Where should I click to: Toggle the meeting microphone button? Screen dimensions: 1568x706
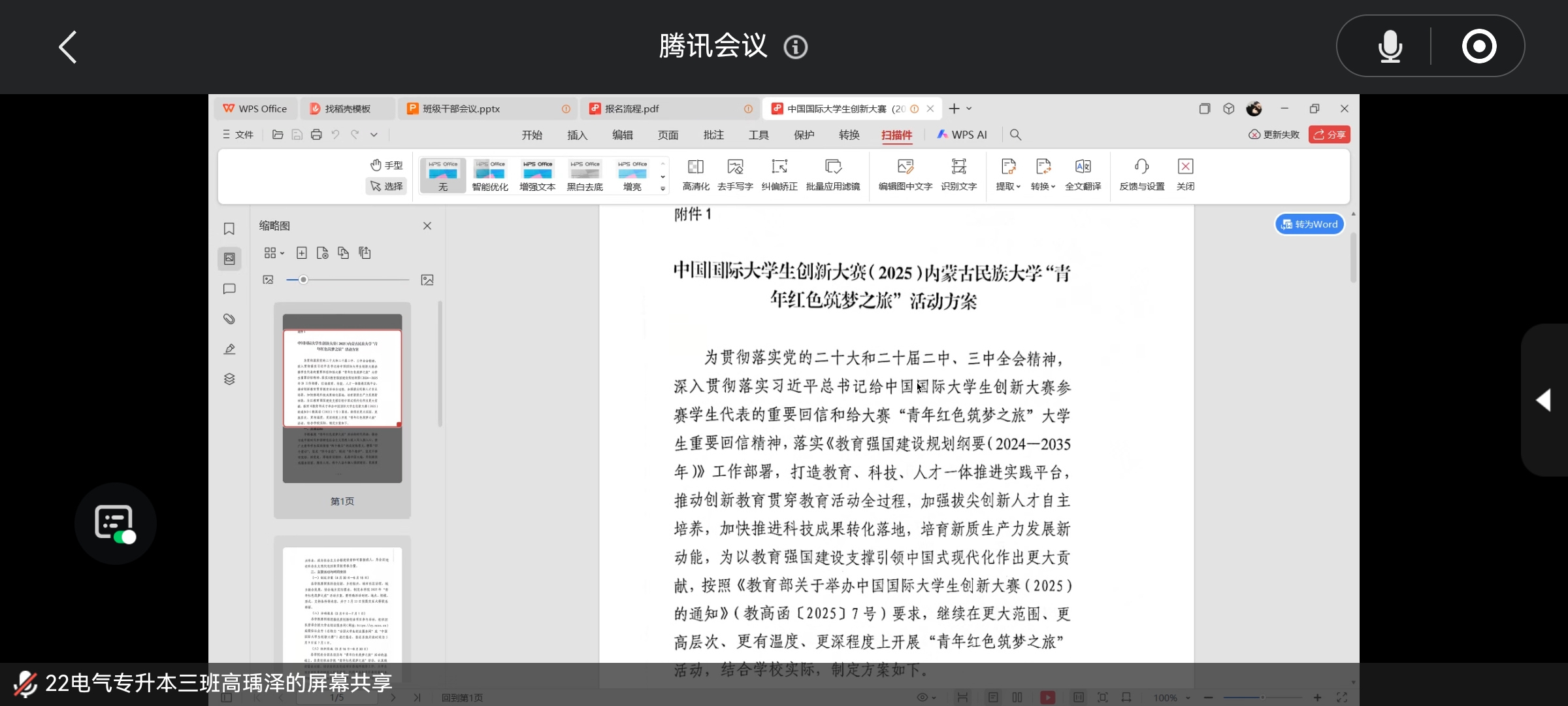click(x=1390, y=46)
